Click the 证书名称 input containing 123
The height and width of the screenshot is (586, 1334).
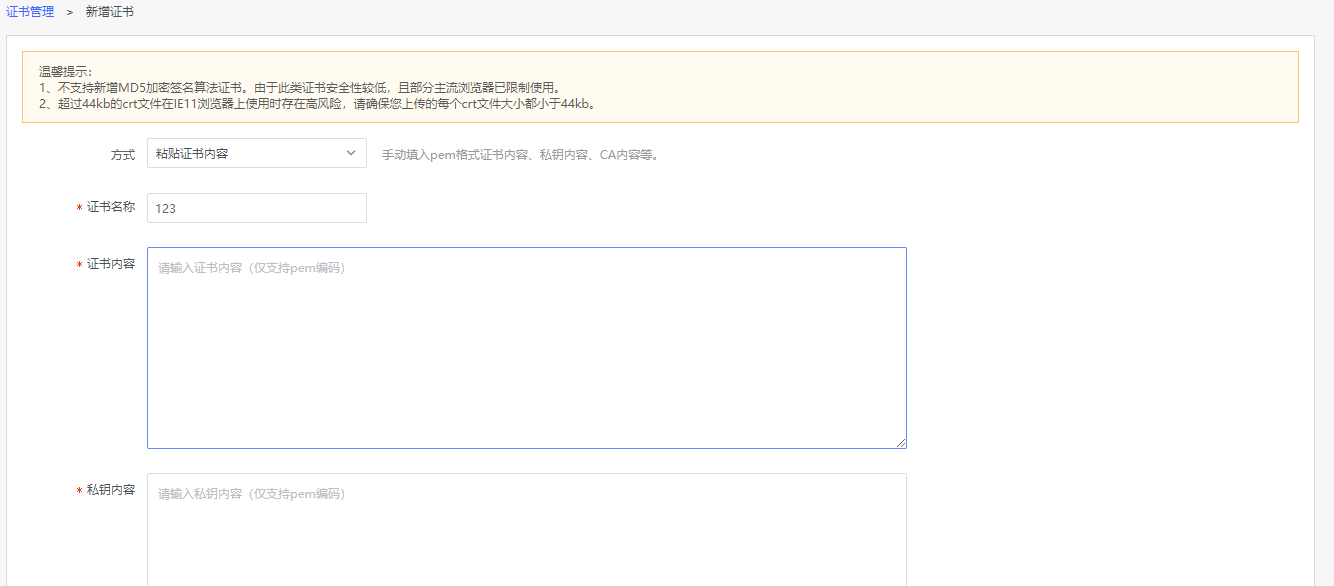click(256, 208)
